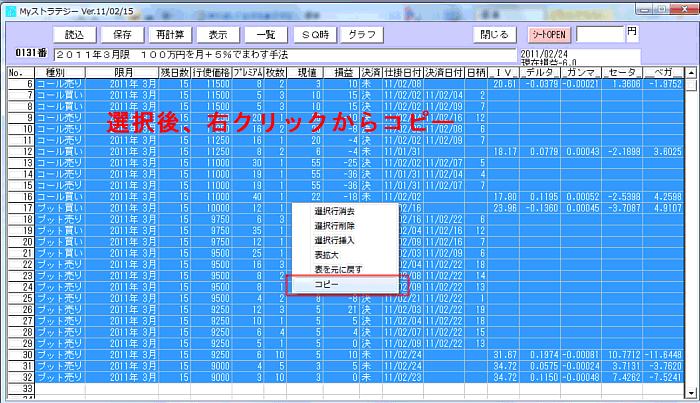700x403 pixels.
Task: Click the 仕掛日付 column header
Action: point(403,73)
